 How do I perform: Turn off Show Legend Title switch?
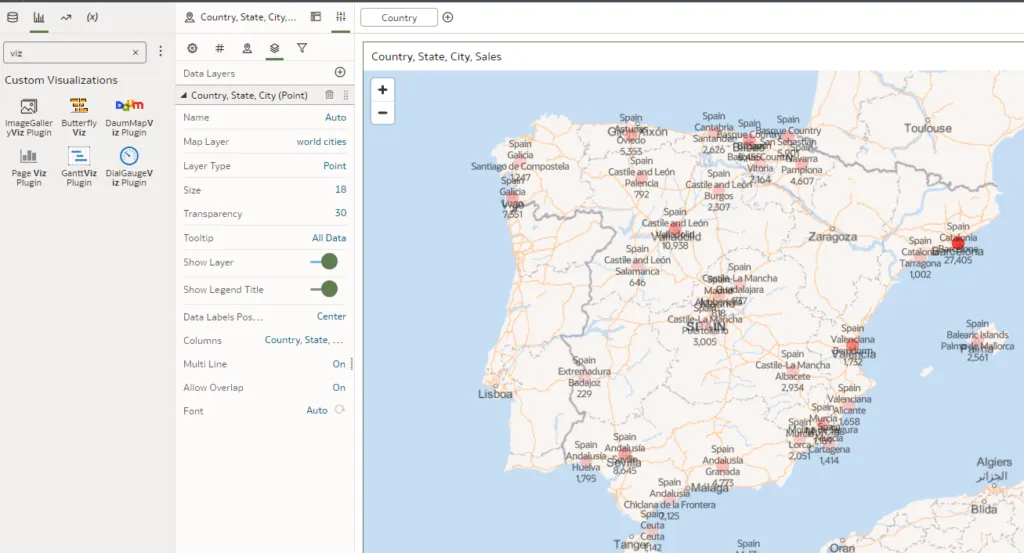click(324, 289)
